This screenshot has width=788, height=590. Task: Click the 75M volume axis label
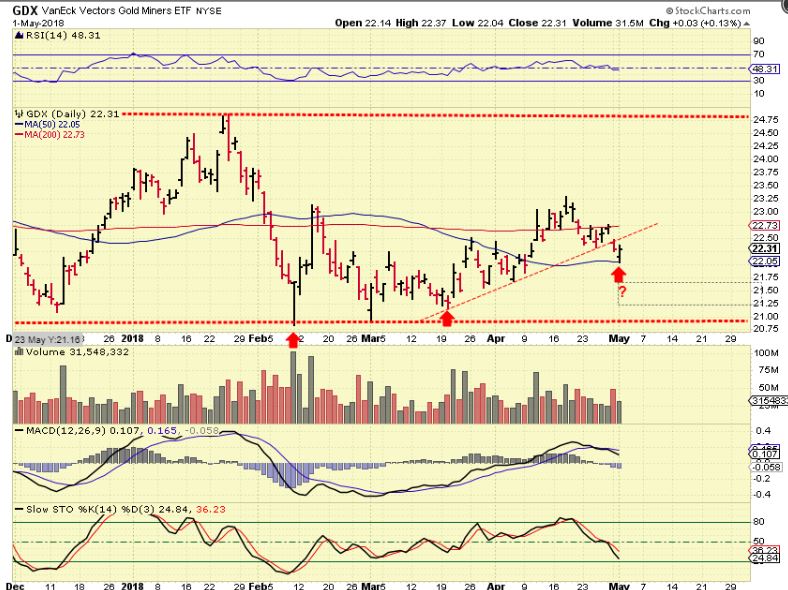(x=768, y=370)
